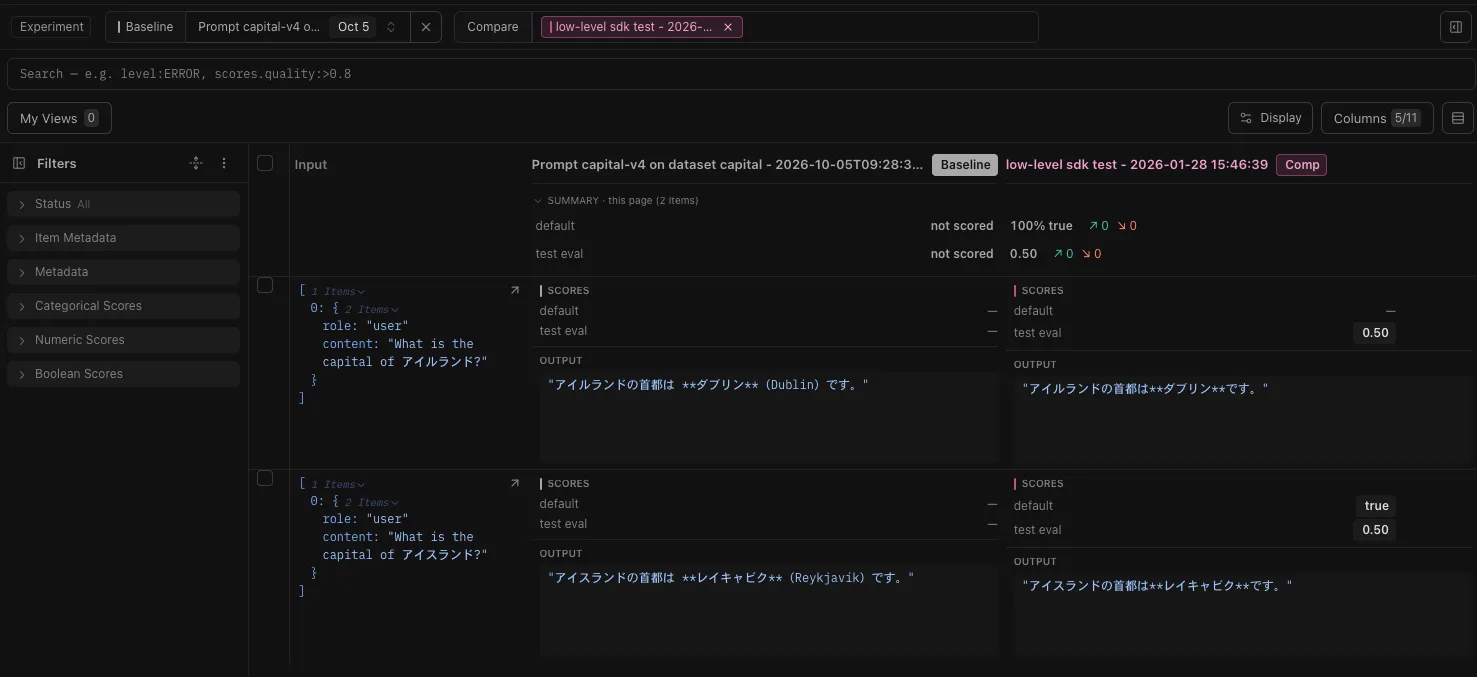Select all rows with header checkbox

tap(265, 163)
